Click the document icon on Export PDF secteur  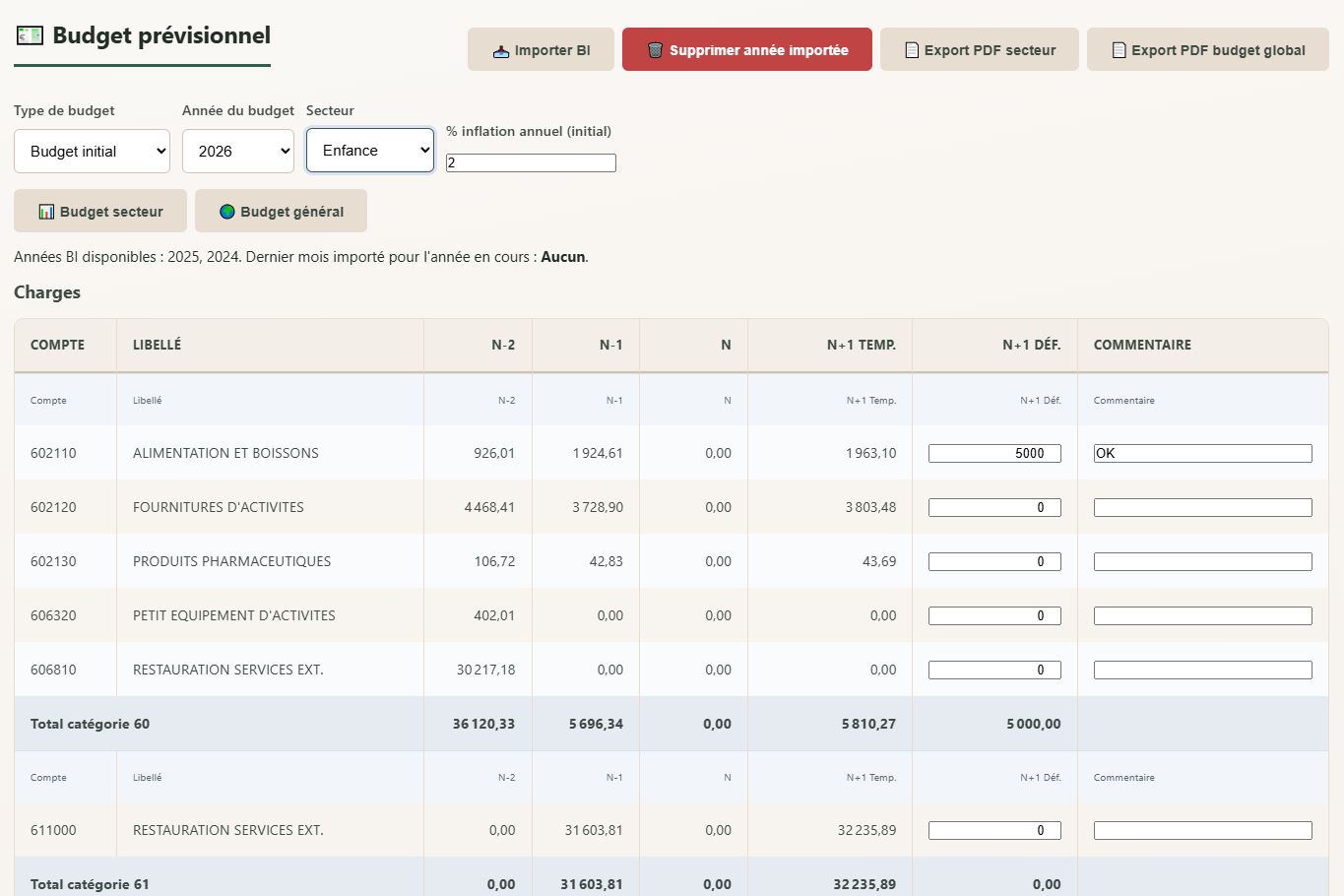click(x=912, y=50)
